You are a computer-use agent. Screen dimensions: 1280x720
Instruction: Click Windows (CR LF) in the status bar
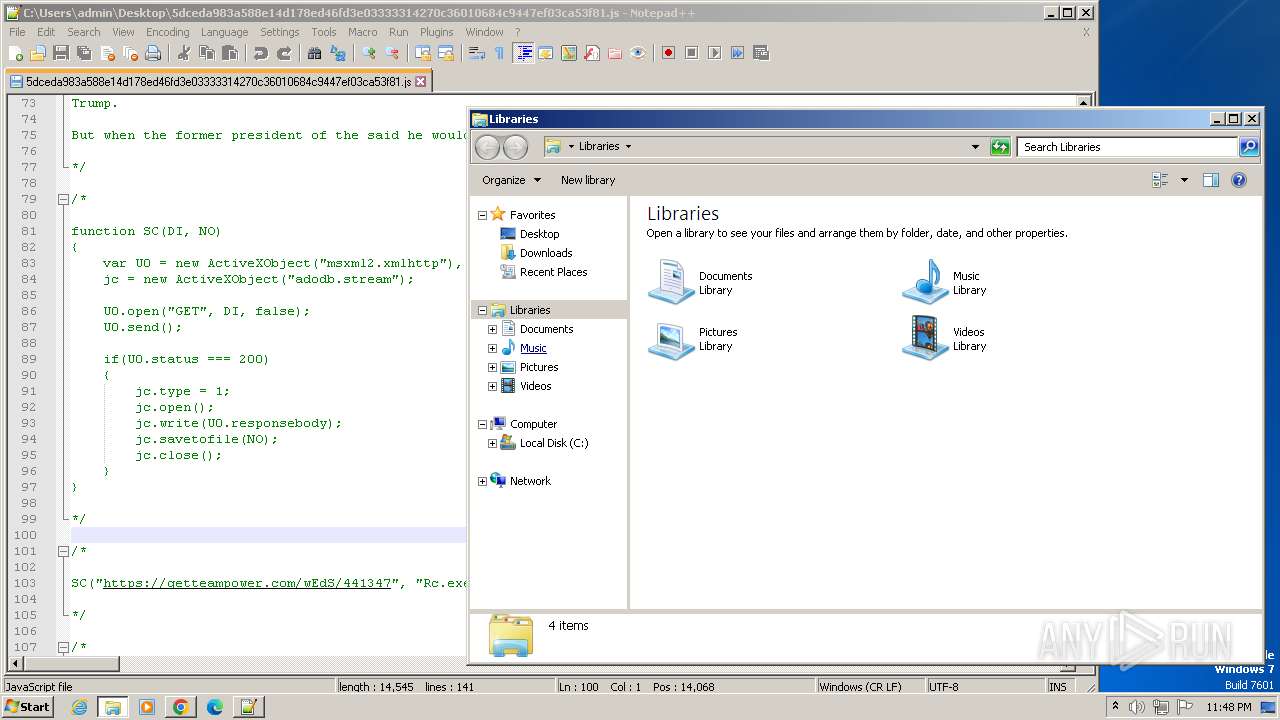(x=860, y=687)
